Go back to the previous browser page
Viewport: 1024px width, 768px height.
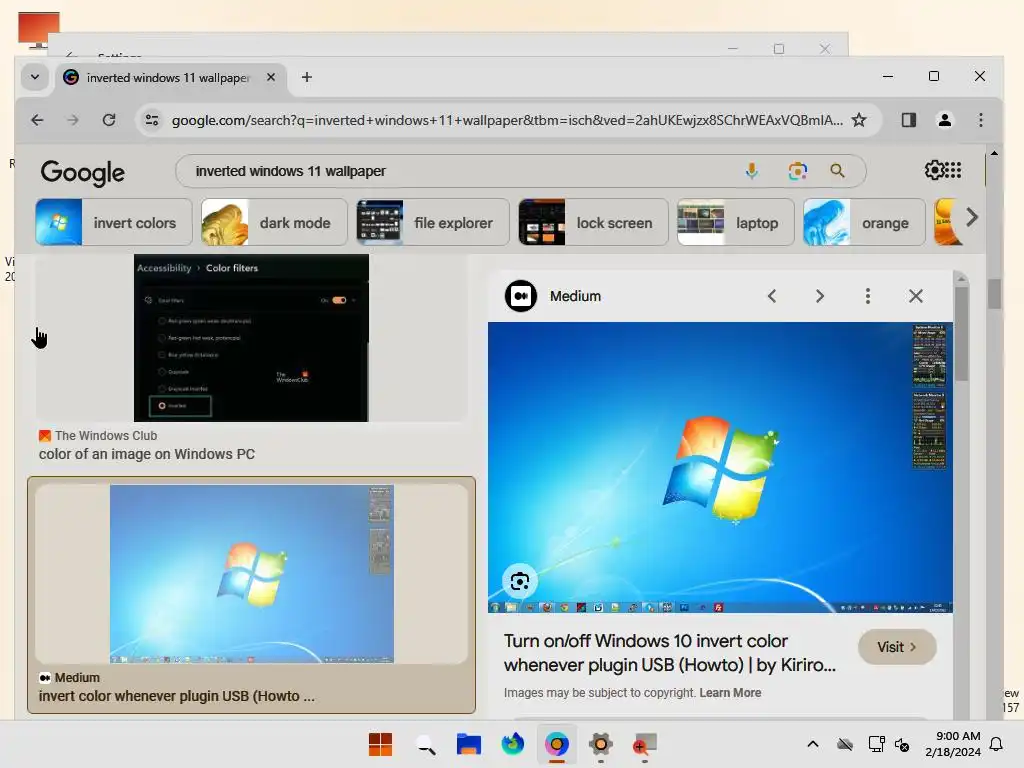pos(37,120)
